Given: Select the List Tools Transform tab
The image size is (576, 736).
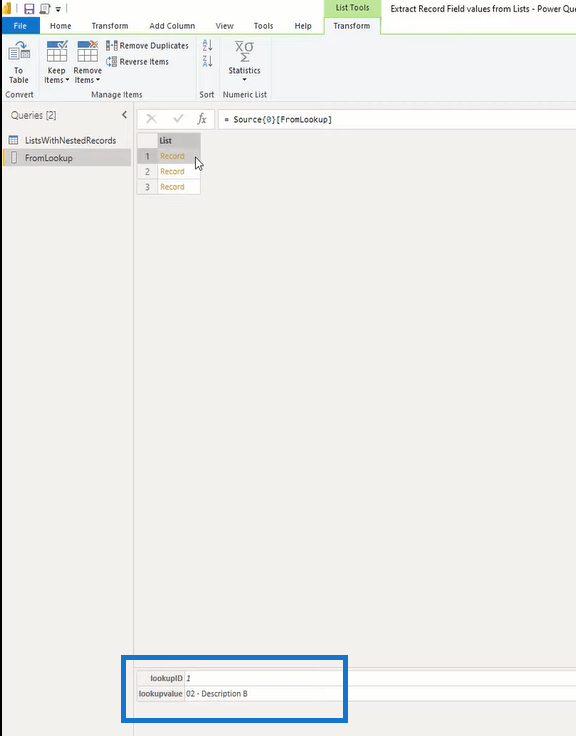Looking at the screenshot, I should [352, 26].
